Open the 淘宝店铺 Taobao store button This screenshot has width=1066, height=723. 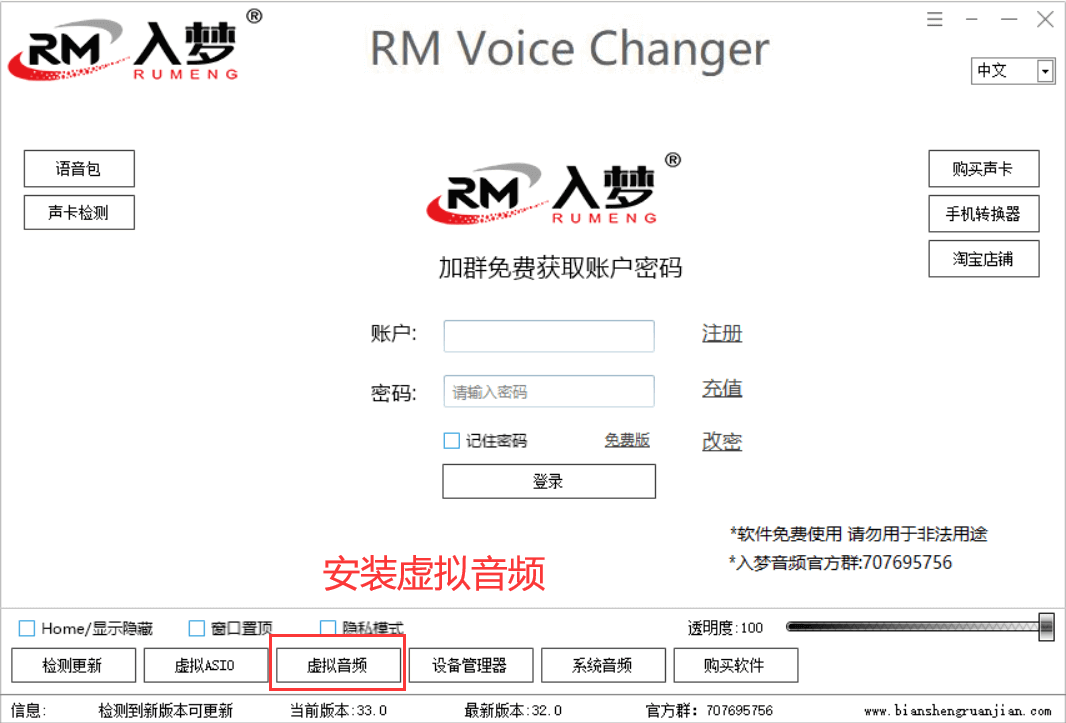click(984, 258)
